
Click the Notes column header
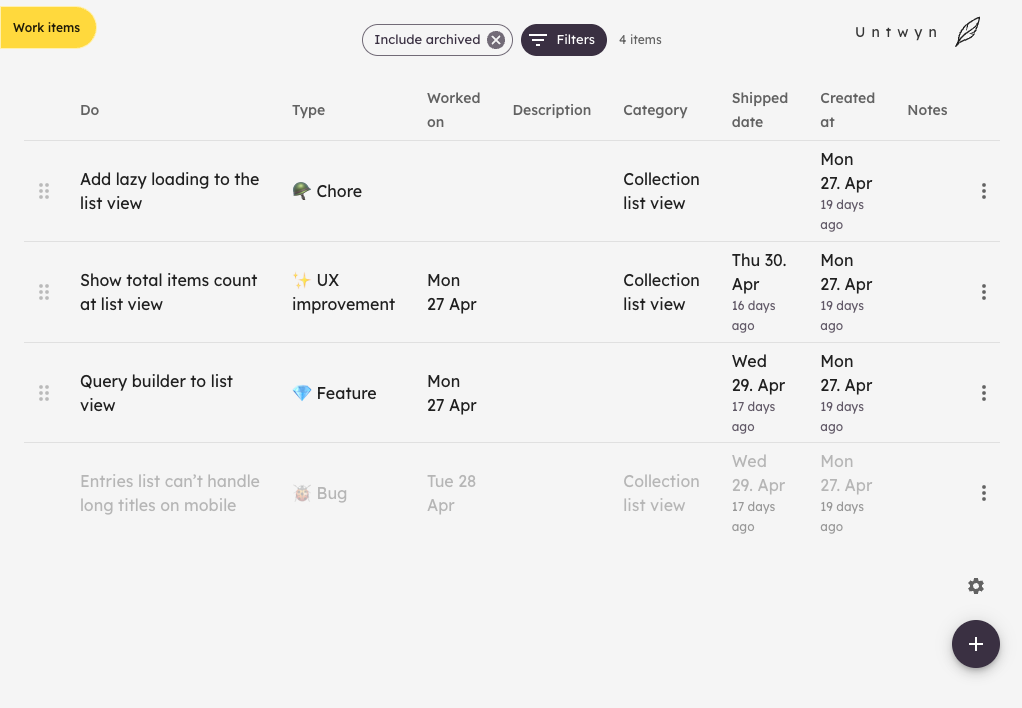pyautogui.click(x=927, y=110)
